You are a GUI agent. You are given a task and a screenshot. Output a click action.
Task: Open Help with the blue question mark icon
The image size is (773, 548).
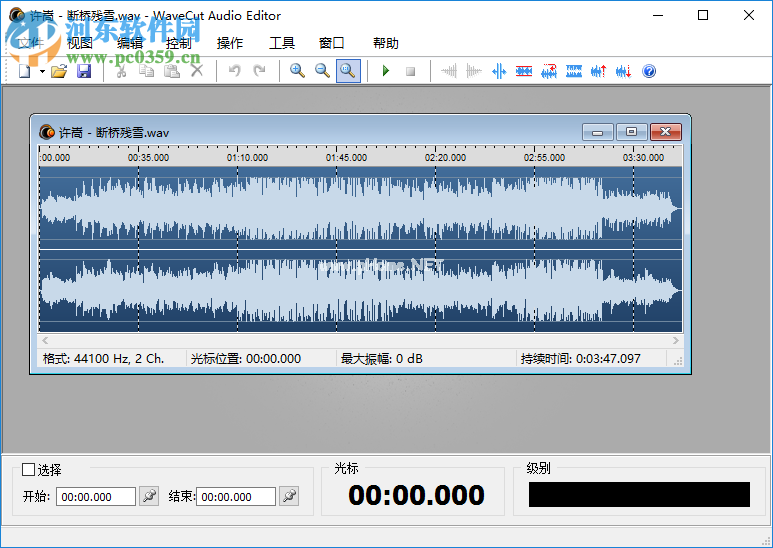click(x=649, y=71)
